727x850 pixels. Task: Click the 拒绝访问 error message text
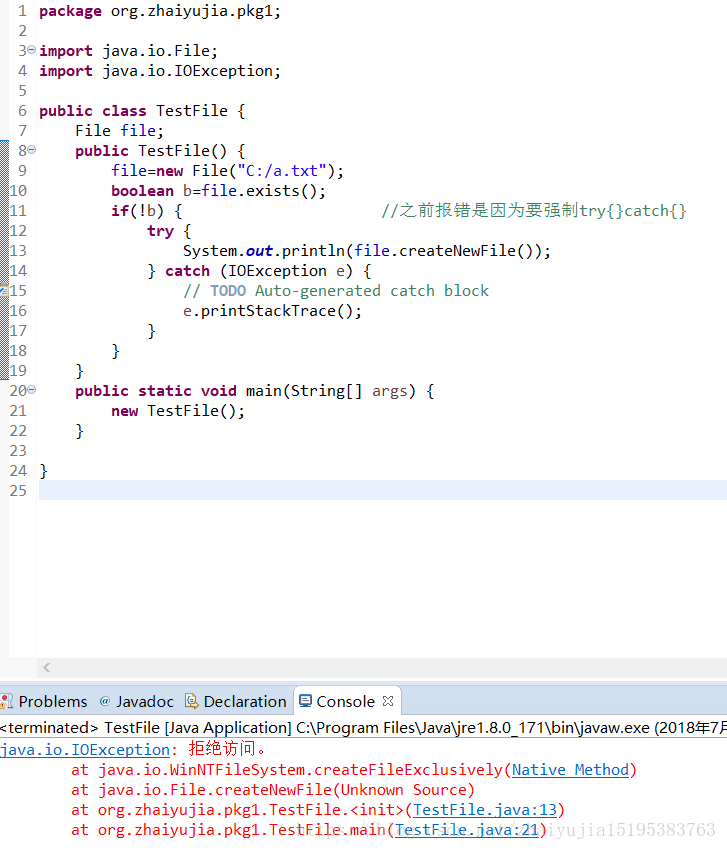pyautogui.click(x=228, y=749)
